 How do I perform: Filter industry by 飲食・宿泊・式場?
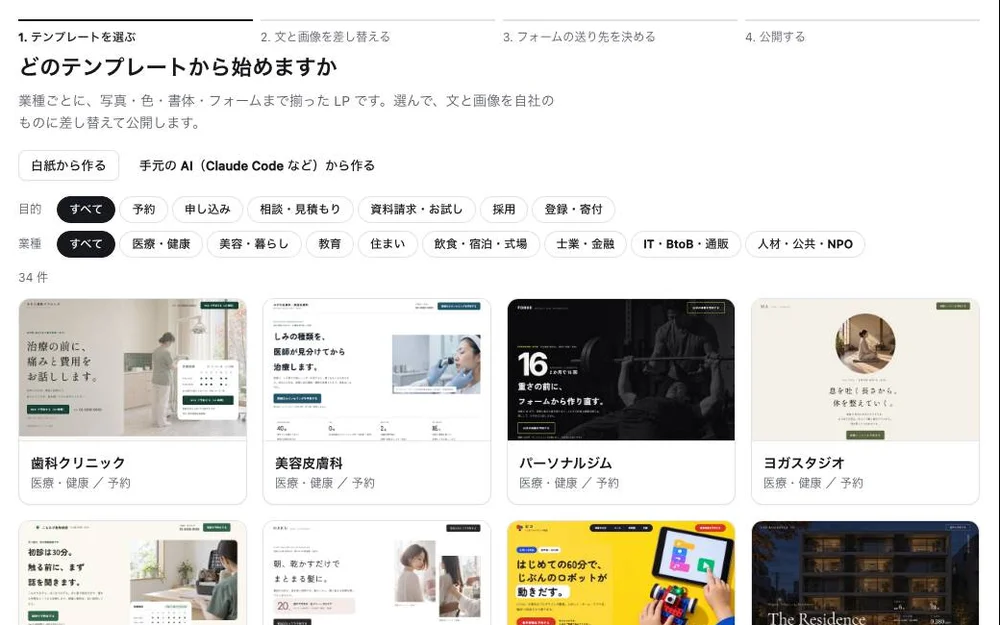point(481,244)
